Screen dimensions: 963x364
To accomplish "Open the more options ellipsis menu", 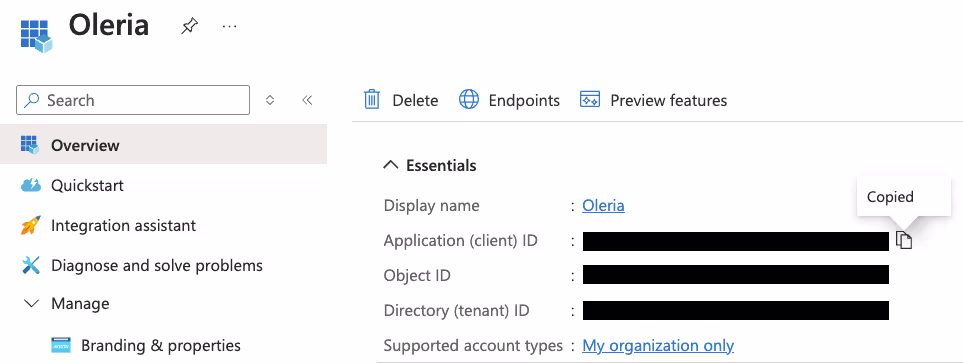I will tap(229, 26).
